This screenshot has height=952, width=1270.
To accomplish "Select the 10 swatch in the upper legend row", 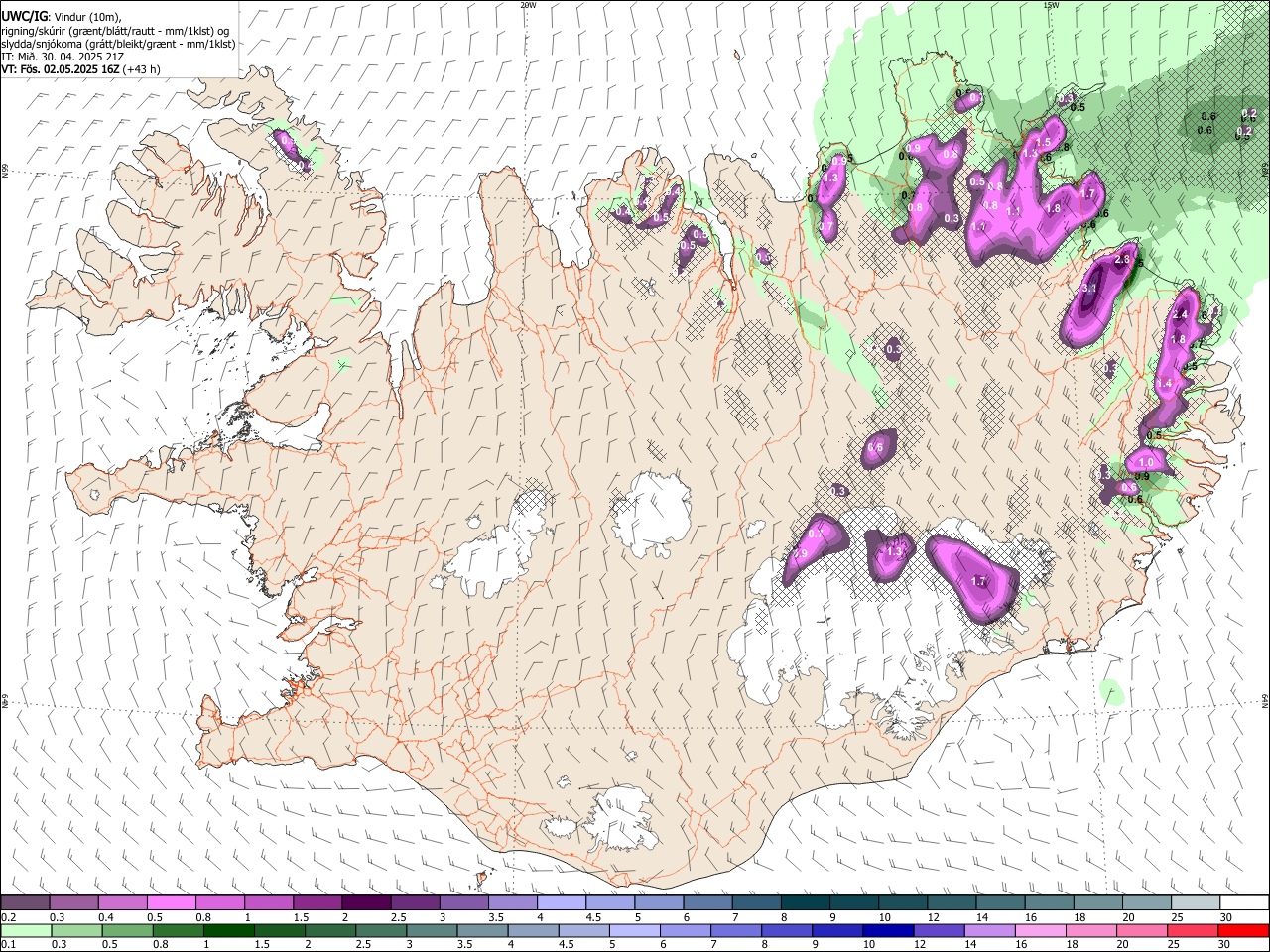I will coord(901,902).
